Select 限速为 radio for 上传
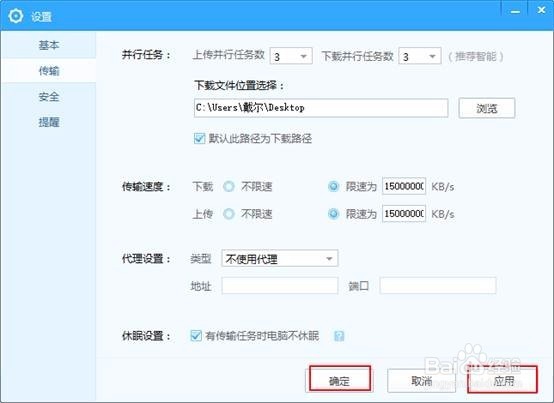 pos(334,214)
